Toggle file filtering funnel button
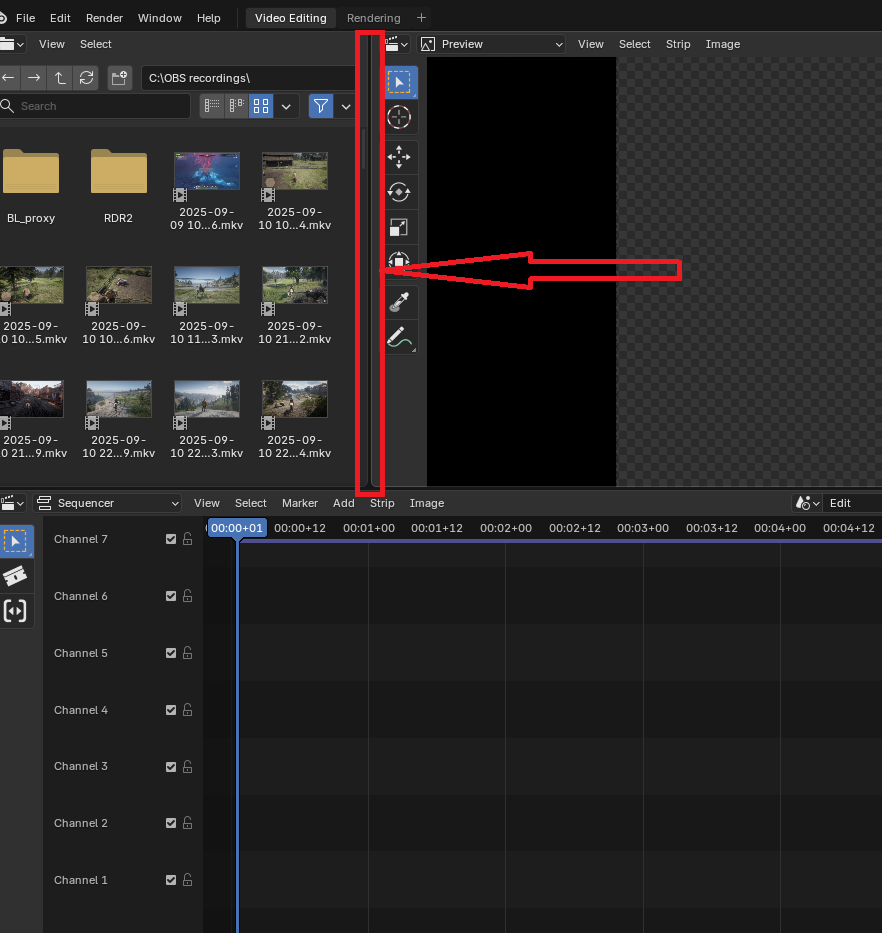This screenshot has height=933, width=882. click(321, 107)
